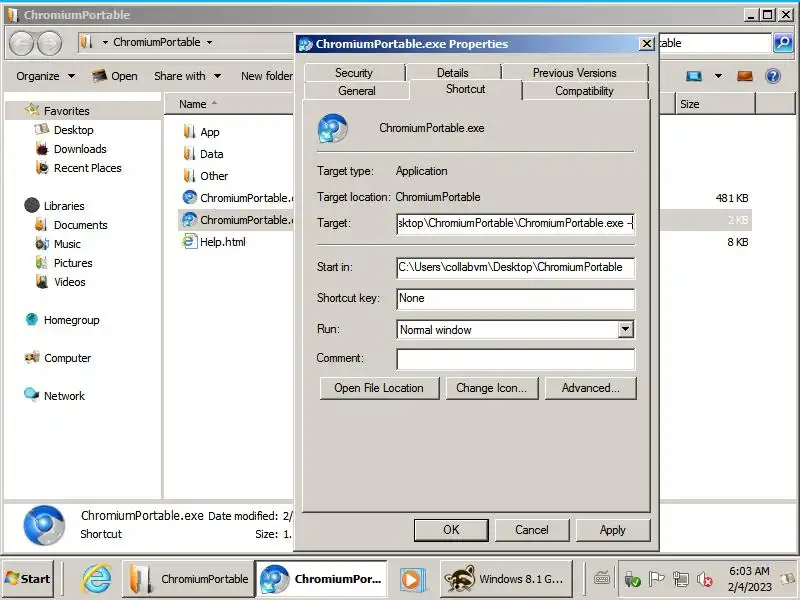Image resolution: width=800 pixels, height=600 pixels.
Task: Click the Start button
Action: tap(28, 579)
